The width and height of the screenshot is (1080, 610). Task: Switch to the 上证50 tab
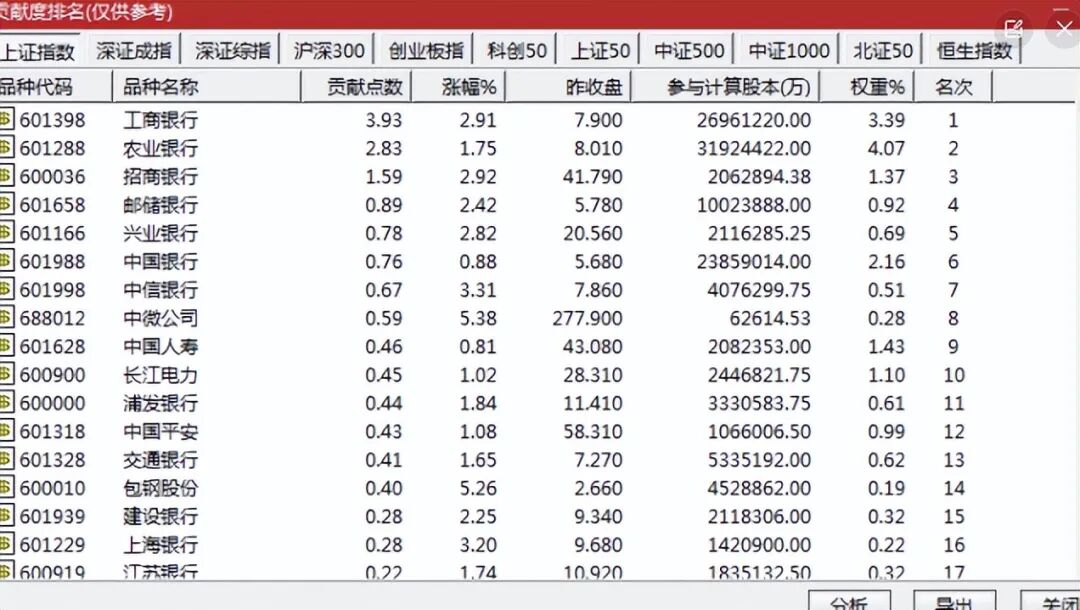(600, 50)
